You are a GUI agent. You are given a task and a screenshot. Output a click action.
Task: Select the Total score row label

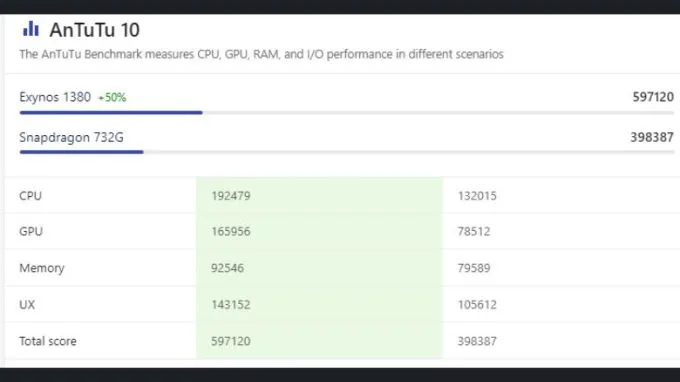tap(48, 341)
